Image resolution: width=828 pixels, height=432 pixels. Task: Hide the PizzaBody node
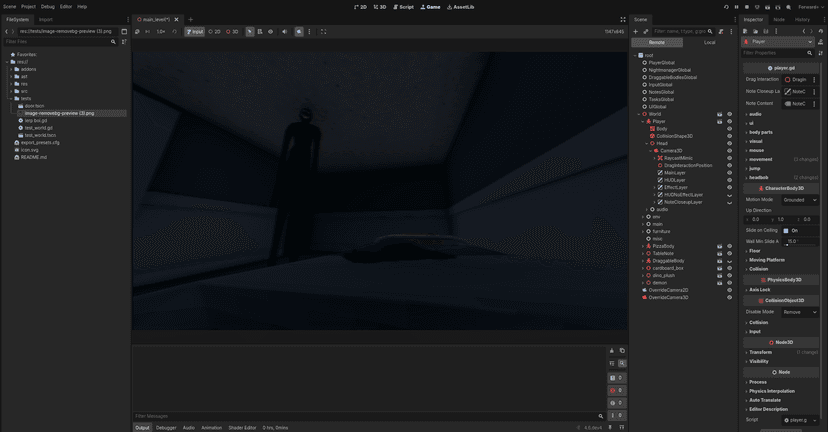[x=729, y=246]
